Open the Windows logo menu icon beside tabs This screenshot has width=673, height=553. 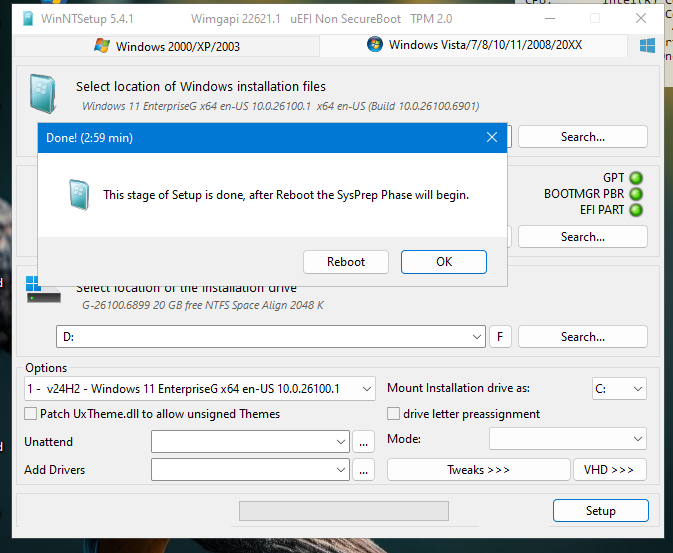pos(647,46)
